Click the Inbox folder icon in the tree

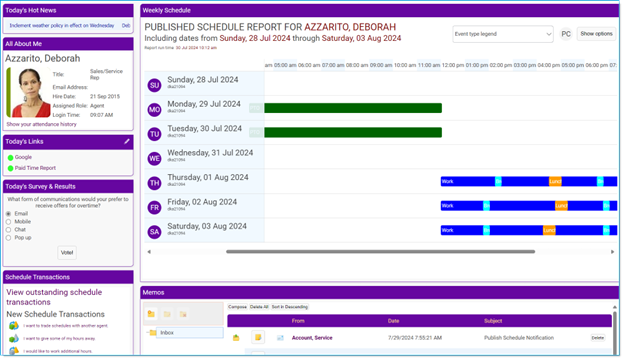point(153,333)
